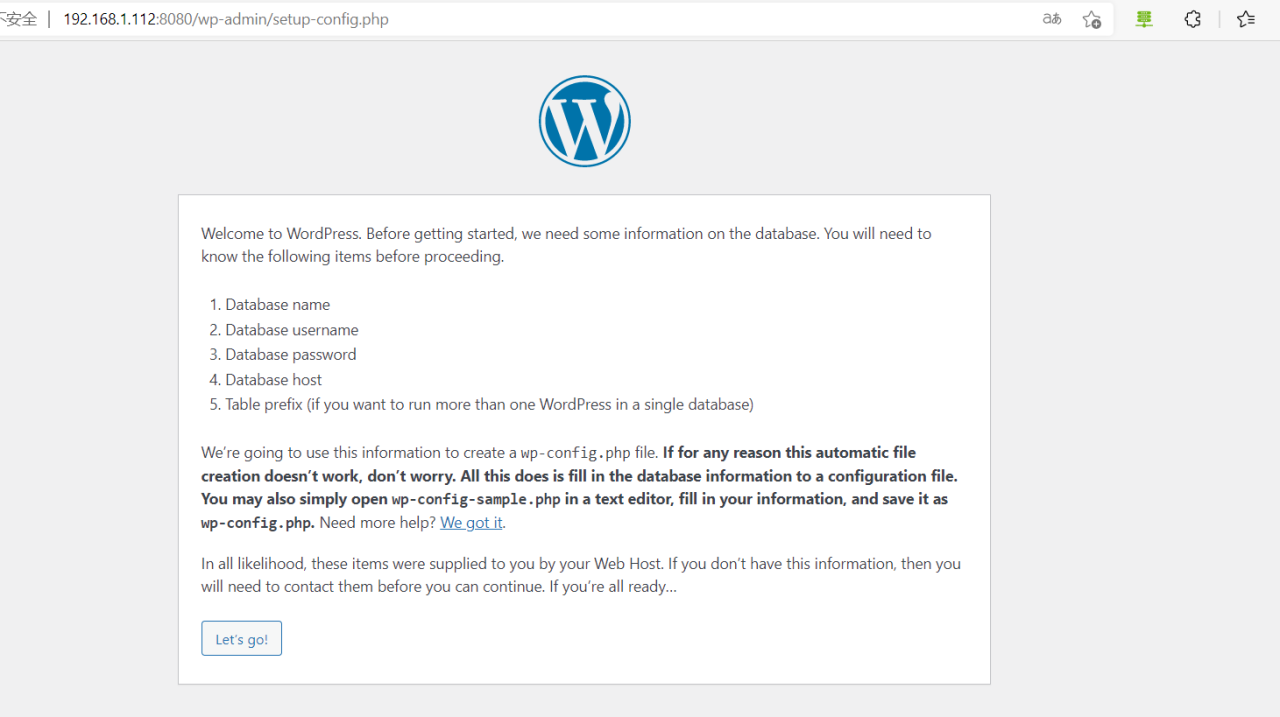The width and height of the screenshot is (1280, 717).
Task: Click the "Database host" list item
Action: click(273, 379)
